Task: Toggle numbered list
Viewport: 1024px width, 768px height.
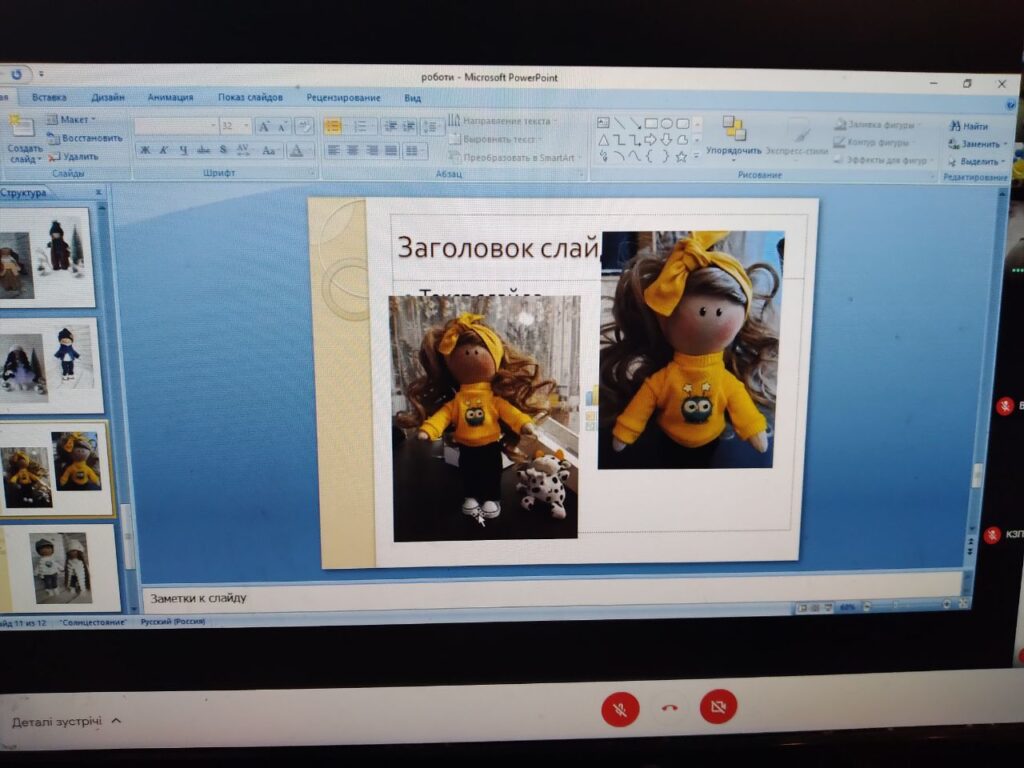Action: [x=360, y=126]
